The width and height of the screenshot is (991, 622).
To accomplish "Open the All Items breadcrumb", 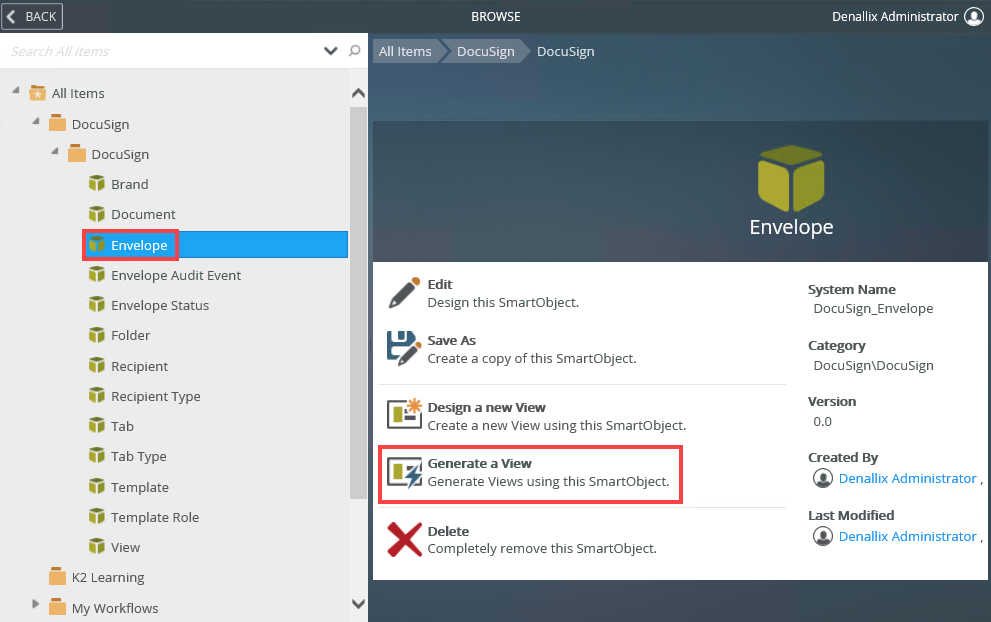I will point(405,51).
